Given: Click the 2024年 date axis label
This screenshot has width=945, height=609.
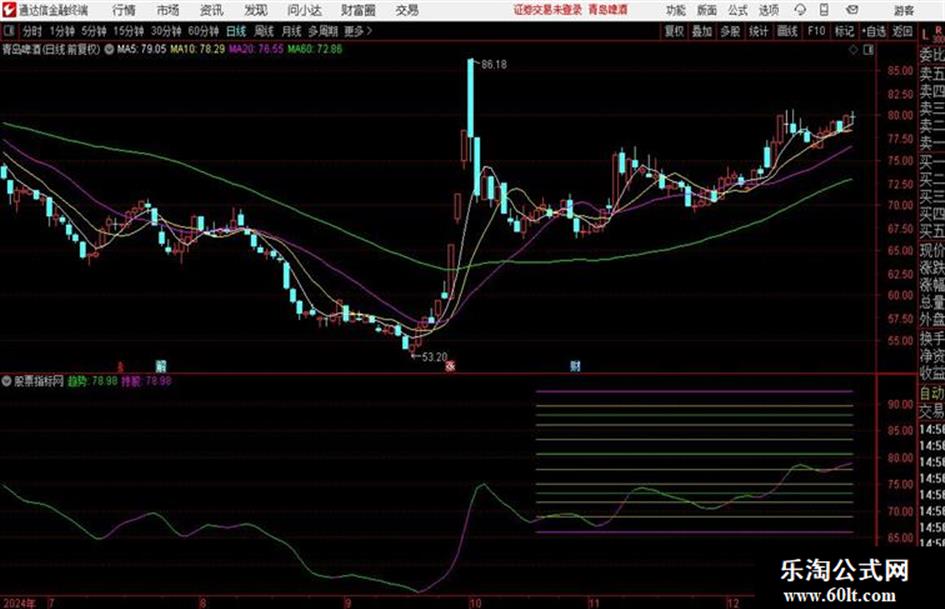Looking at the screenshot, I should 19,603.
